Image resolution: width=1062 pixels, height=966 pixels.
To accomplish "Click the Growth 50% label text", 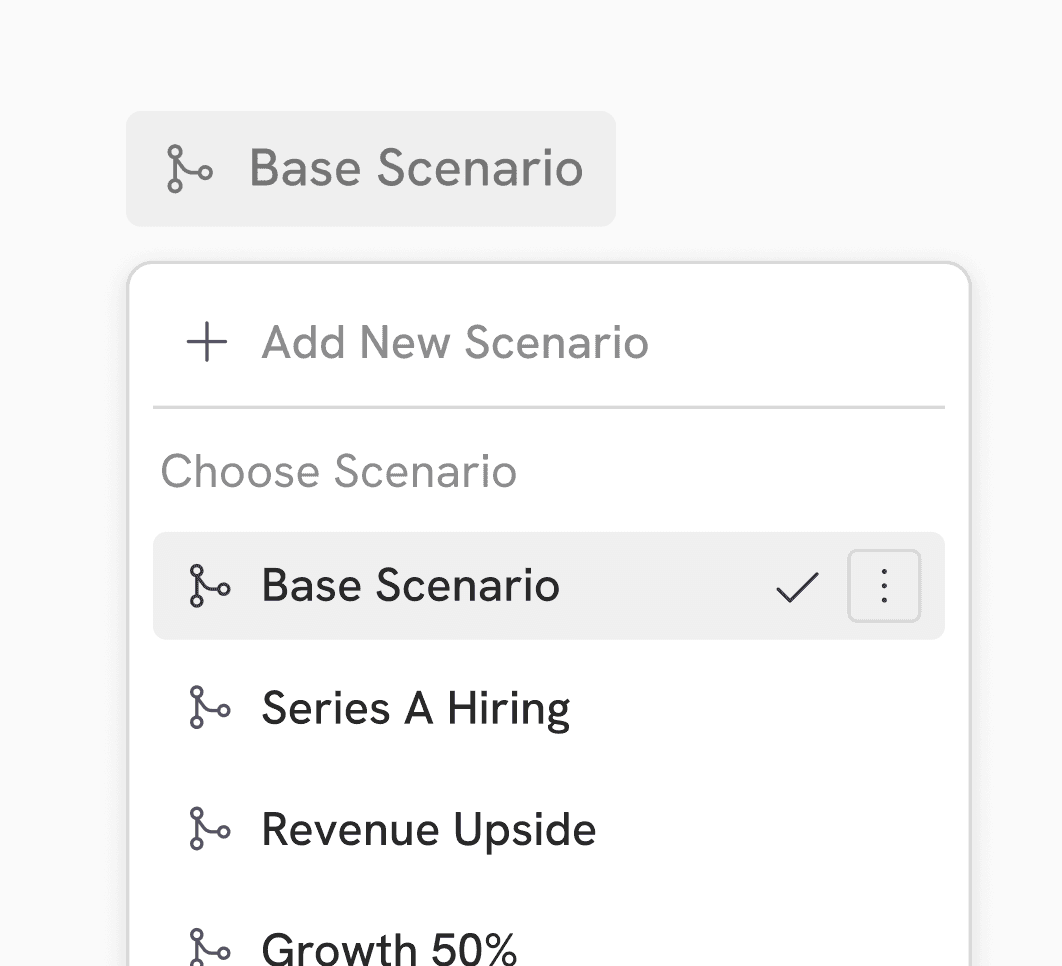I will 389,949.
